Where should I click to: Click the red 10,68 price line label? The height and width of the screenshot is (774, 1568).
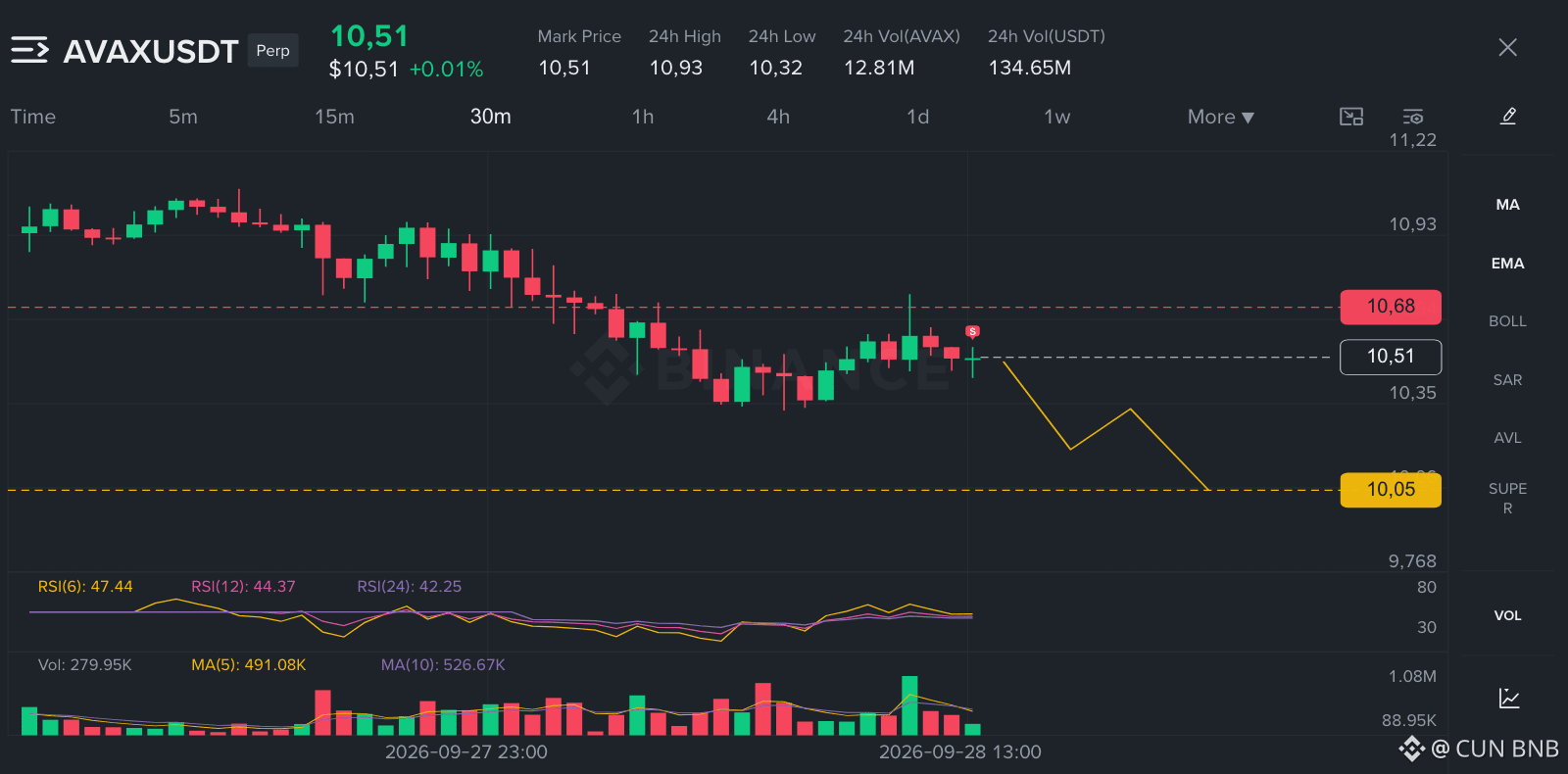[1391, 307]
